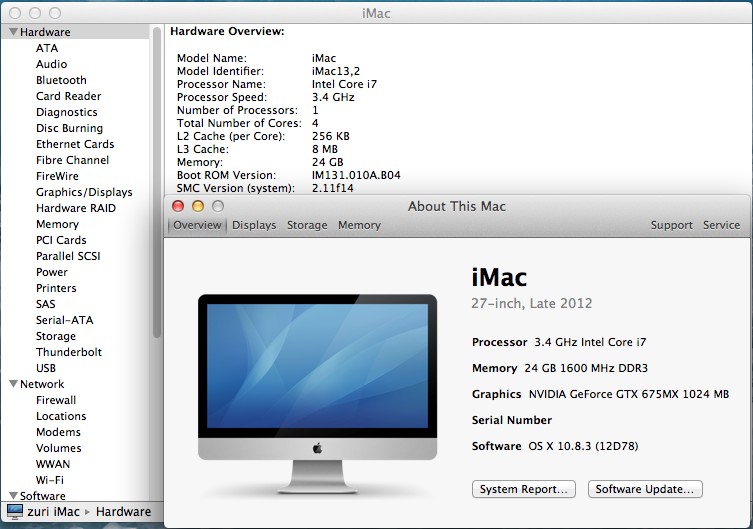
Task: Click the iMac product image
Action: pos(317,394)
